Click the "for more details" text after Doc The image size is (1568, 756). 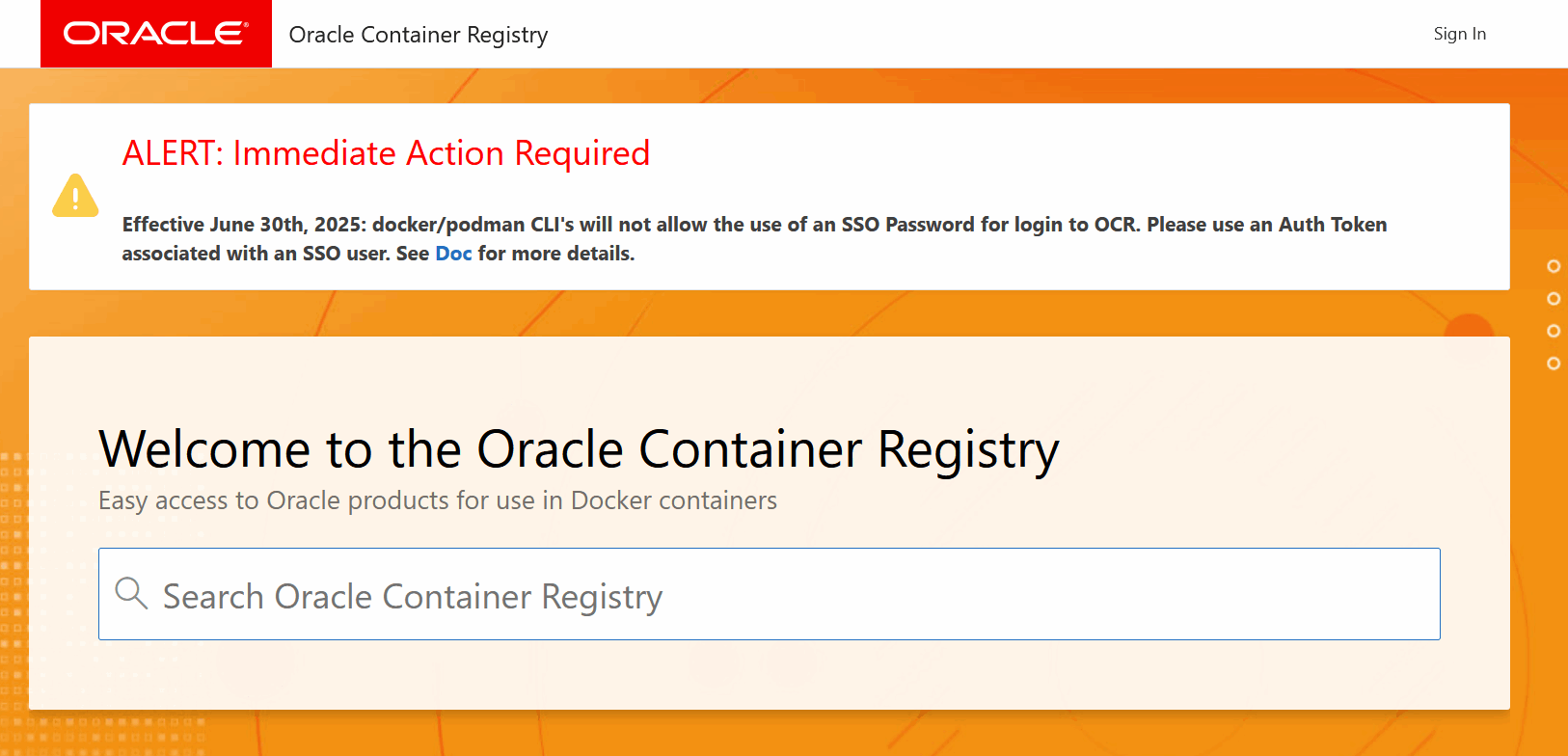(556, 254)
